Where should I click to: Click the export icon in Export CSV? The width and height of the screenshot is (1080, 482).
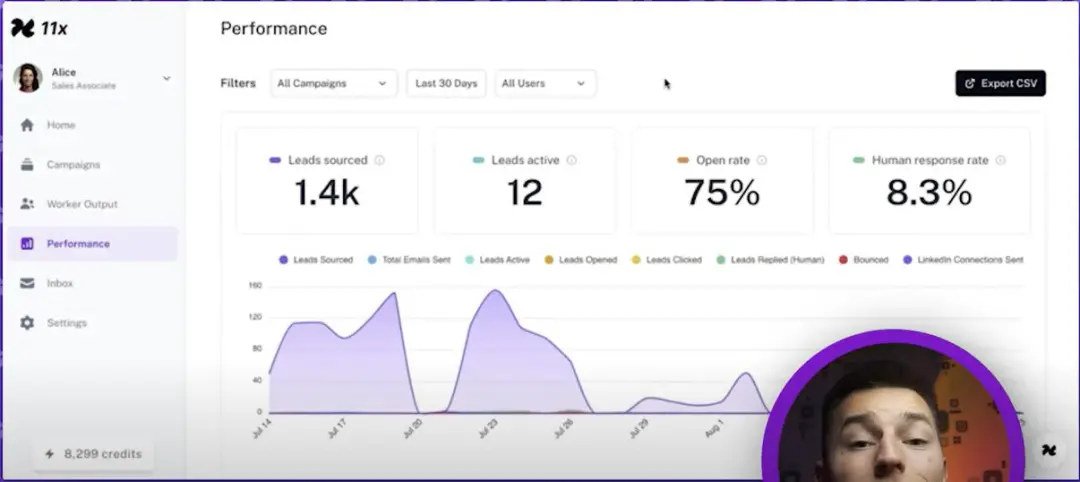tap(970, 83)
